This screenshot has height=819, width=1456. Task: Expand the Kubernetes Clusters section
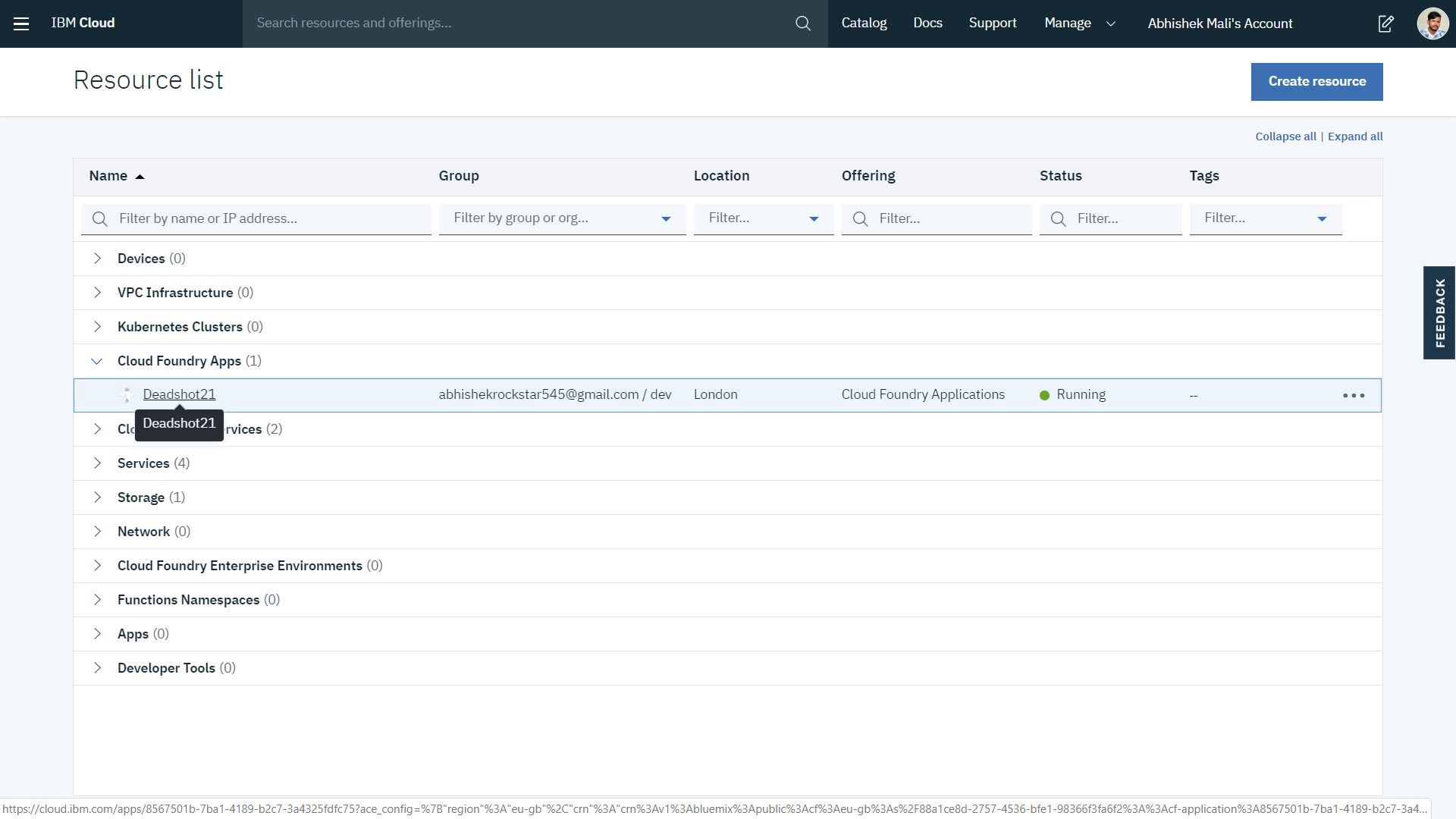[97, 327]
